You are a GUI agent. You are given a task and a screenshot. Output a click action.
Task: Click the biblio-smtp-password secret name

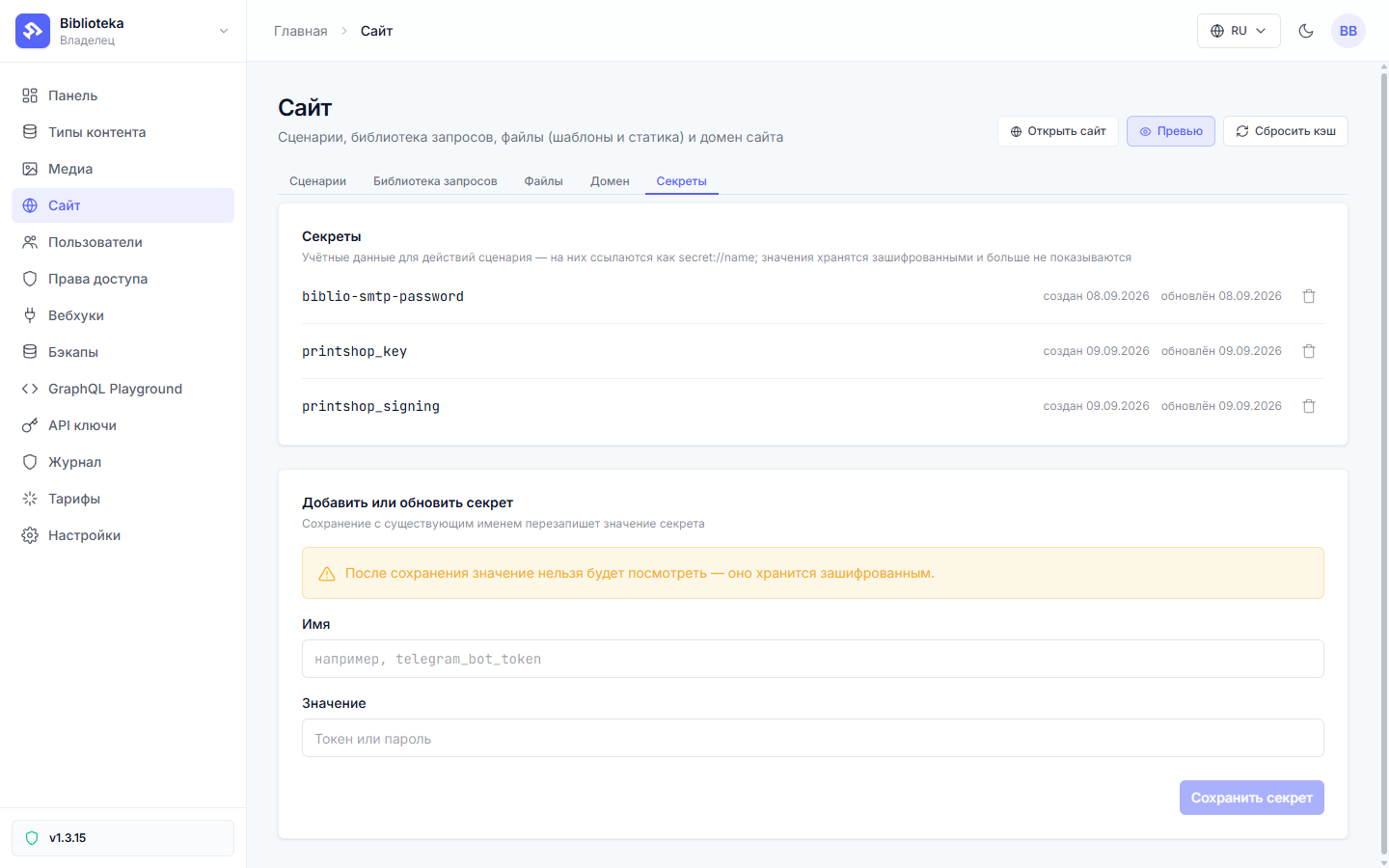(x=383, y=296)
